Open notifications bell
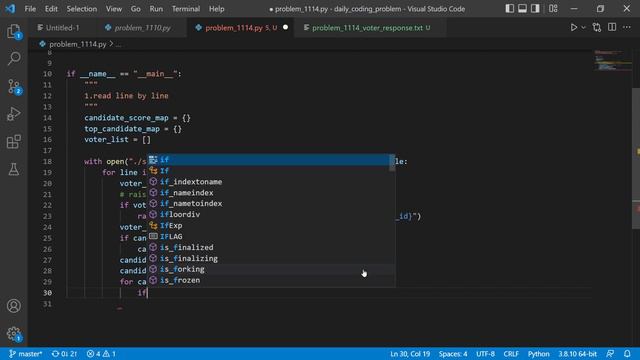 (627, 354)
